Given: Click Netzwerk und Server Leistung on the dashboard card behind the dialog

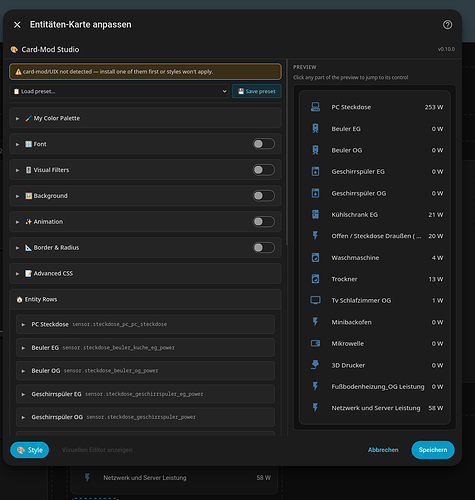Looking at the screenshot, I should point(145,478).
